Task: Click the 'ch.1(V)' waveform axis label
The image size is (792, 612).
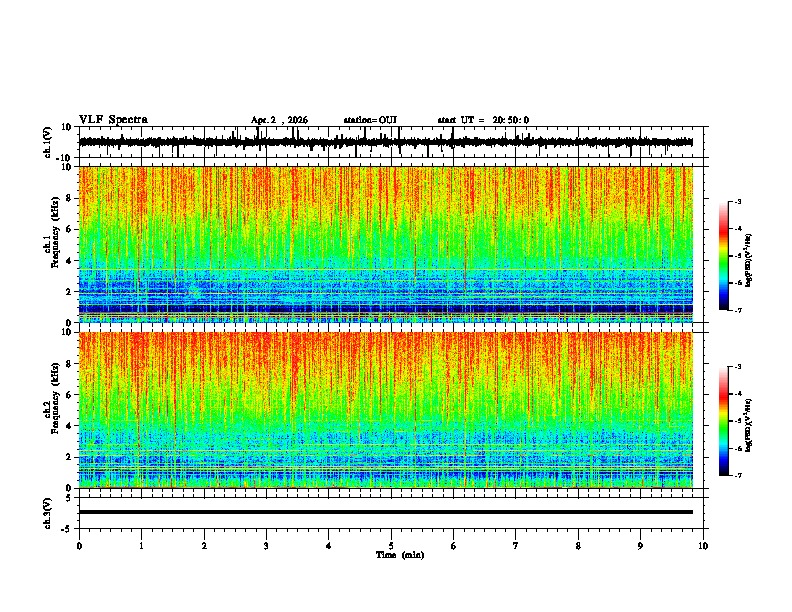Action: (48, 142)
